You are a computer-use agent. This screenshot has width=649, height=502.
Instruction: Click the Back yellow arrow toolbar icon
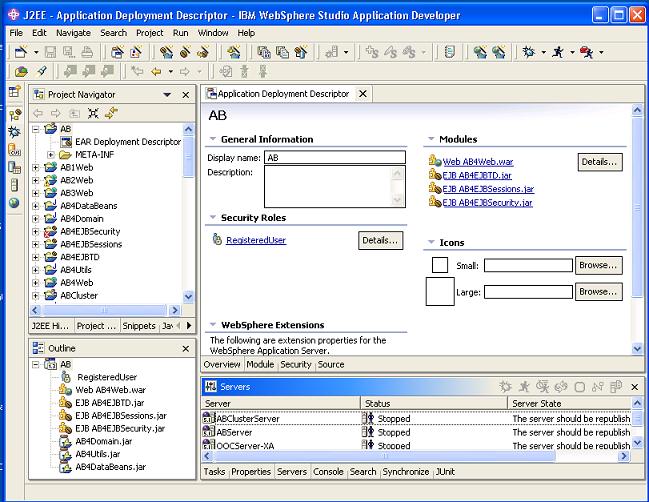point(156,72)
